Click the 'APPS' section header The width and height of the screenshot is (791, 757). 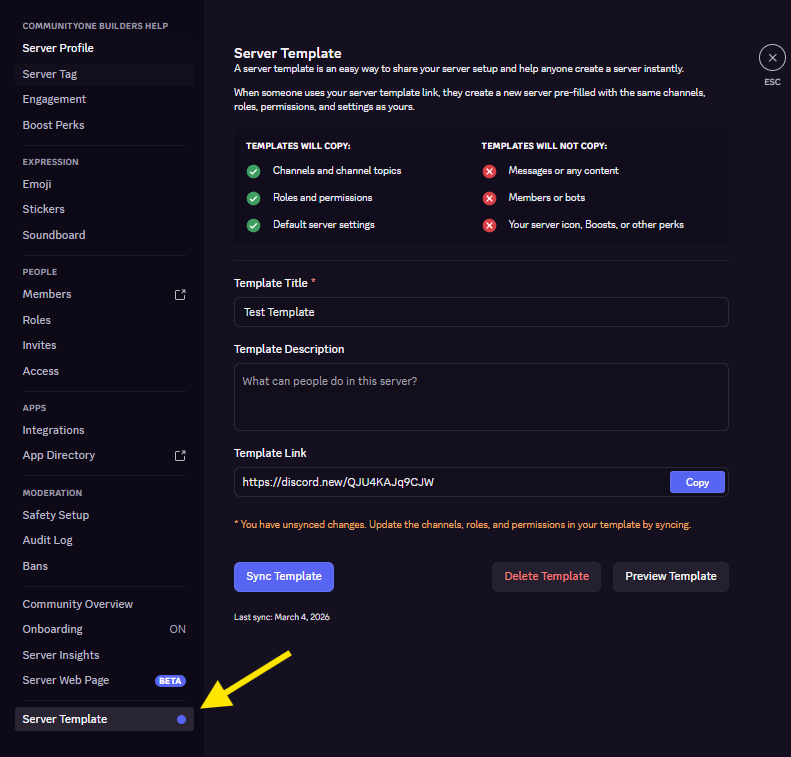[34, 408]
